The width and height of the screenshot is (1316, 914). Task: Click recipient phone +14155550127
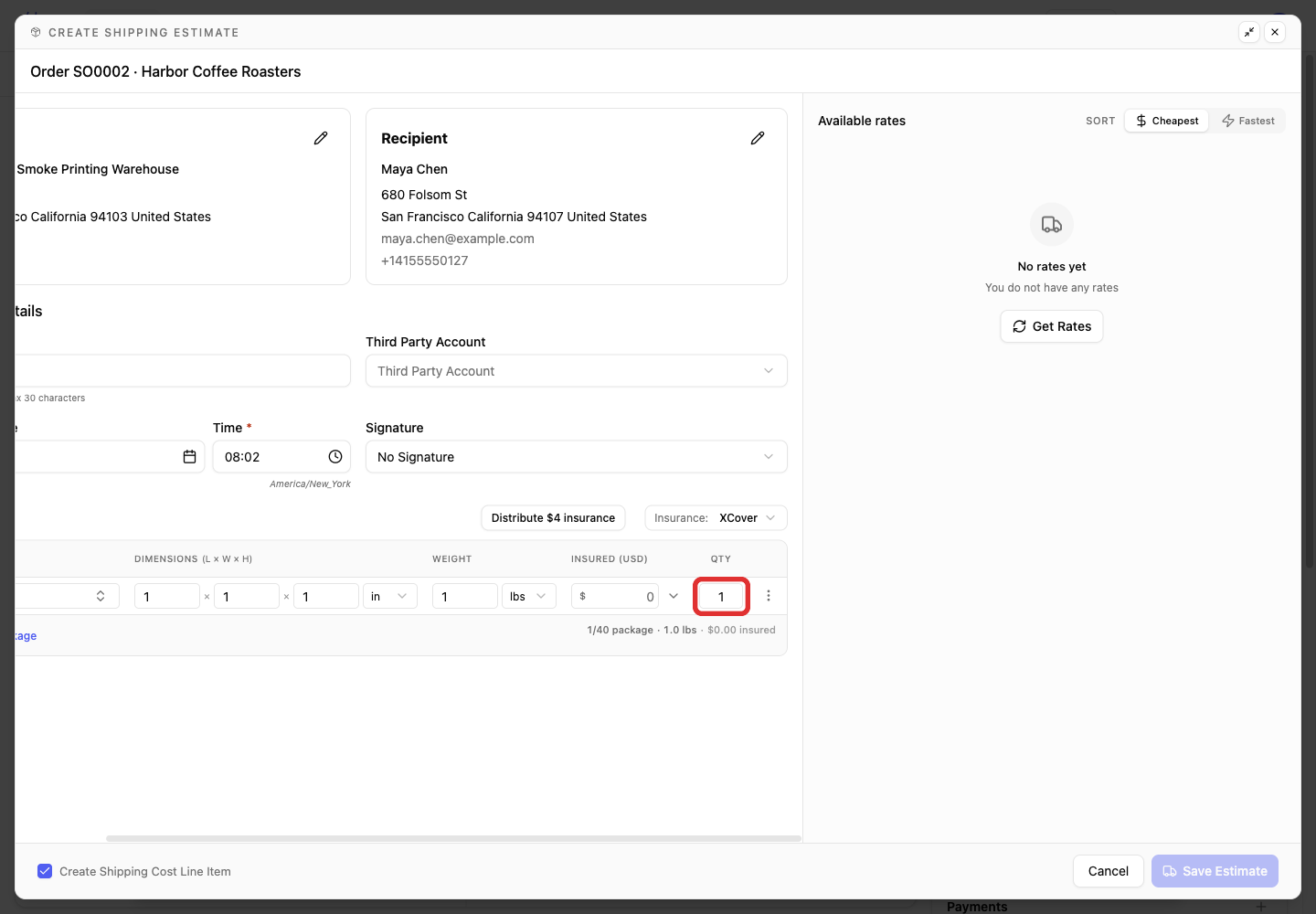[x=425, y=260]
